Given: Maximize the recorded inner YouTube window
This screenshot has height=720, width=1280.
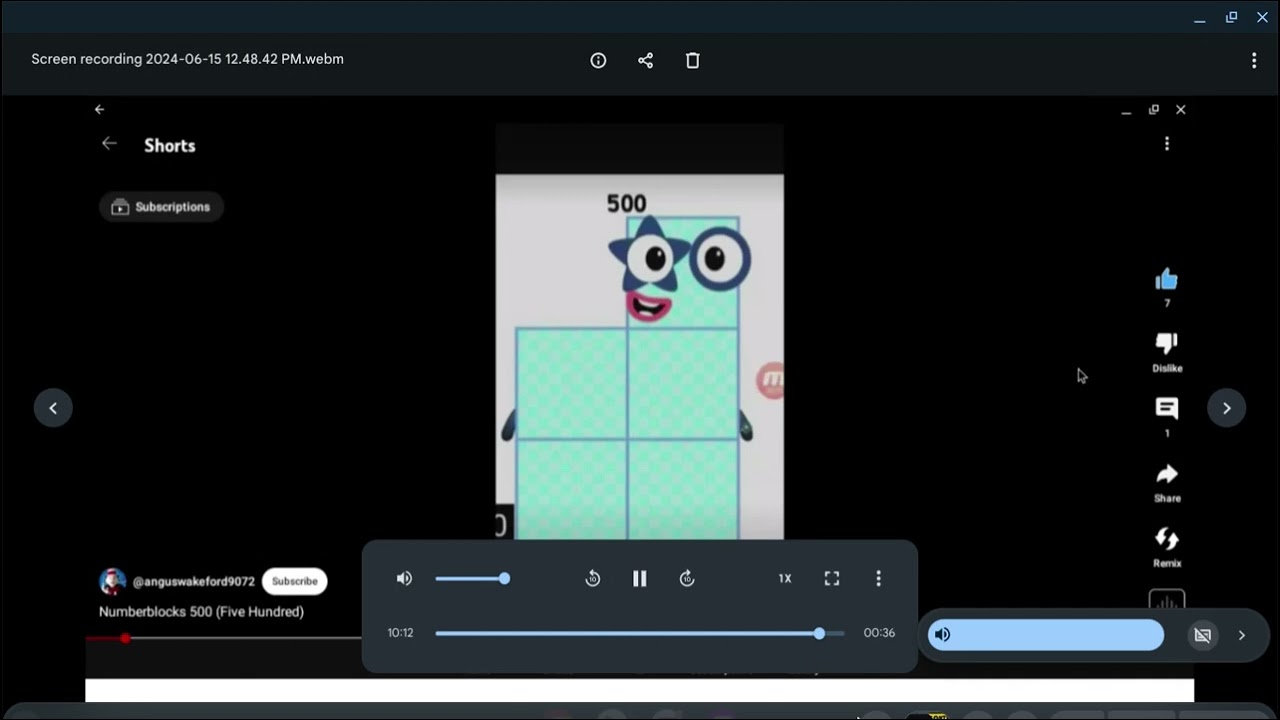Looking at the screenshot, I should click(x=1153, y=110).
